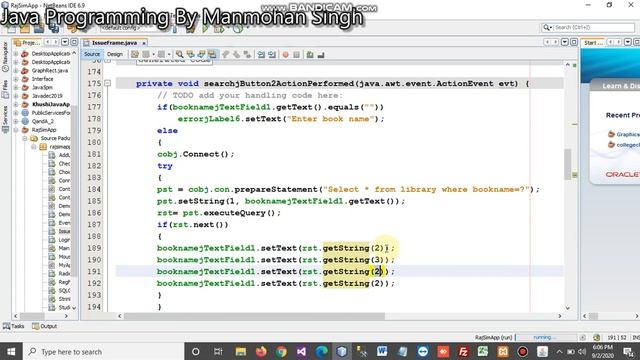The image size is (640, 360).
Task: Open the Output panel button
Action: tap(45, 326)
